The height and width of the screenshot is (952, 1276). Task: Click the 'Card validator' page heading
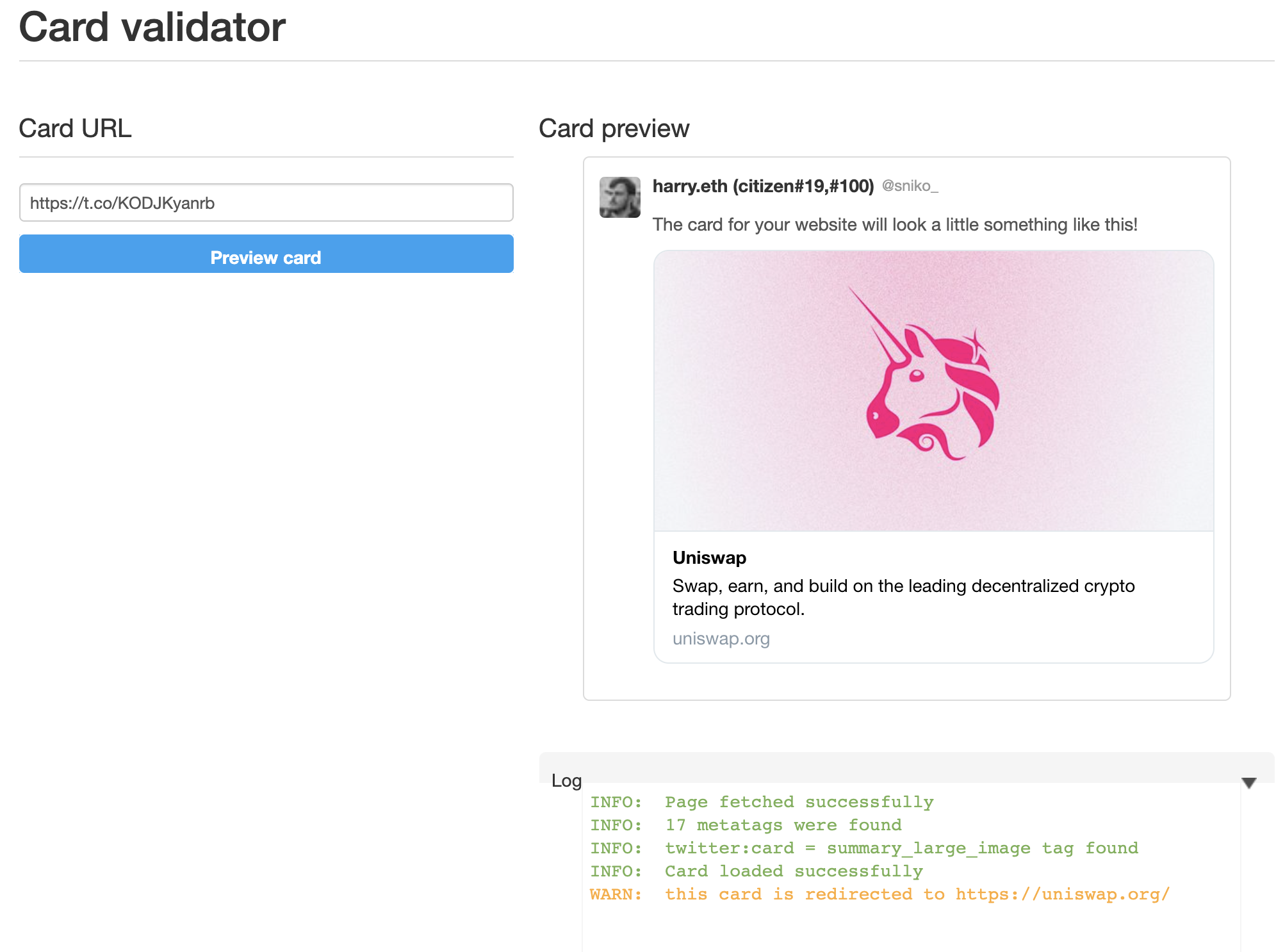pyautogui.click(x=152, y=27)
